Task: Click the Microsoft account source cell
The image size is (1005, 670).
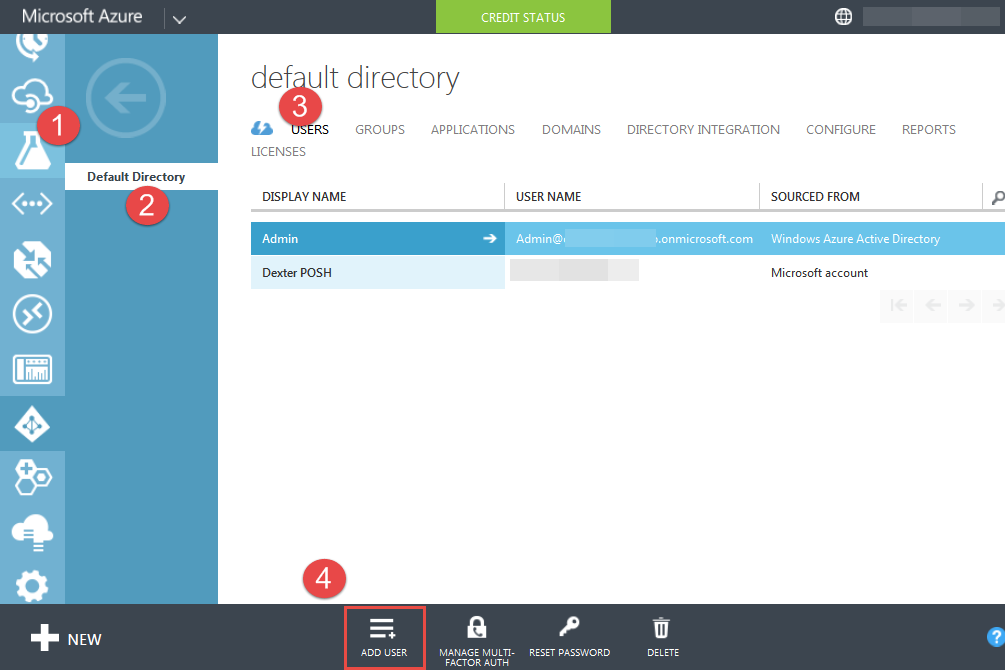Action: point(819,272)
